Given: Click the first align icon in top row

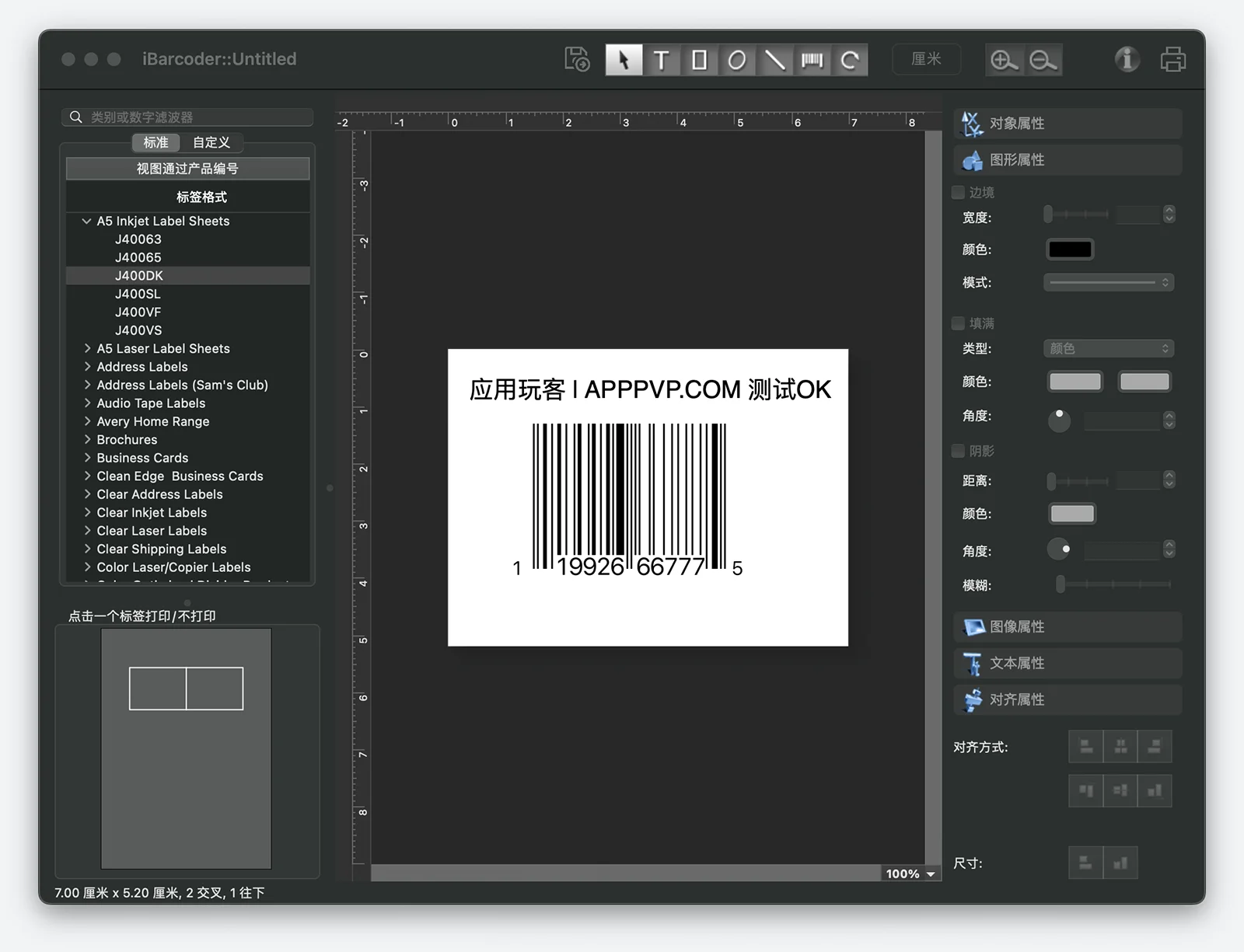Looking at the screenshot, I should pos(1086,747).
